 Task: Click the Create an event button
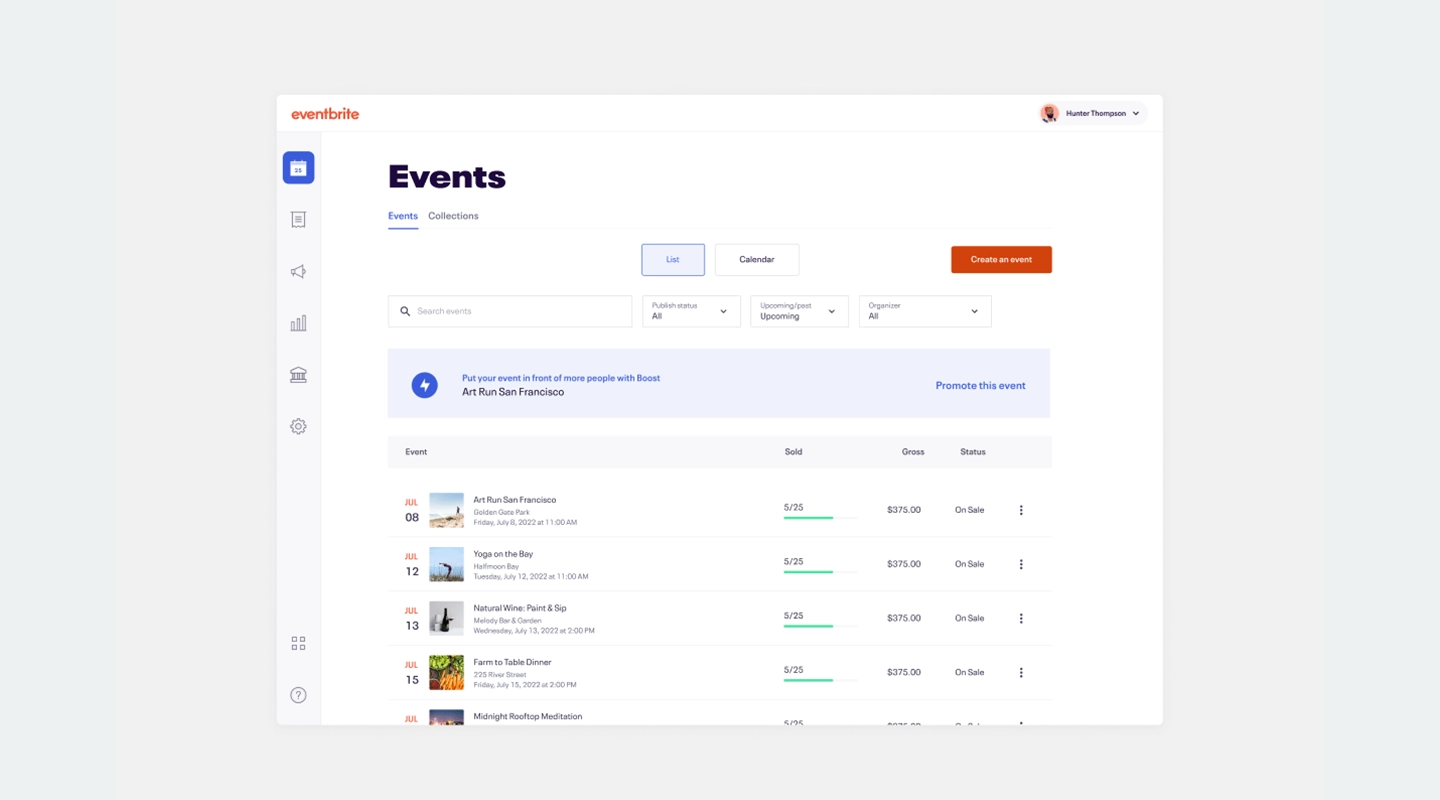(x=1001, y=259)
